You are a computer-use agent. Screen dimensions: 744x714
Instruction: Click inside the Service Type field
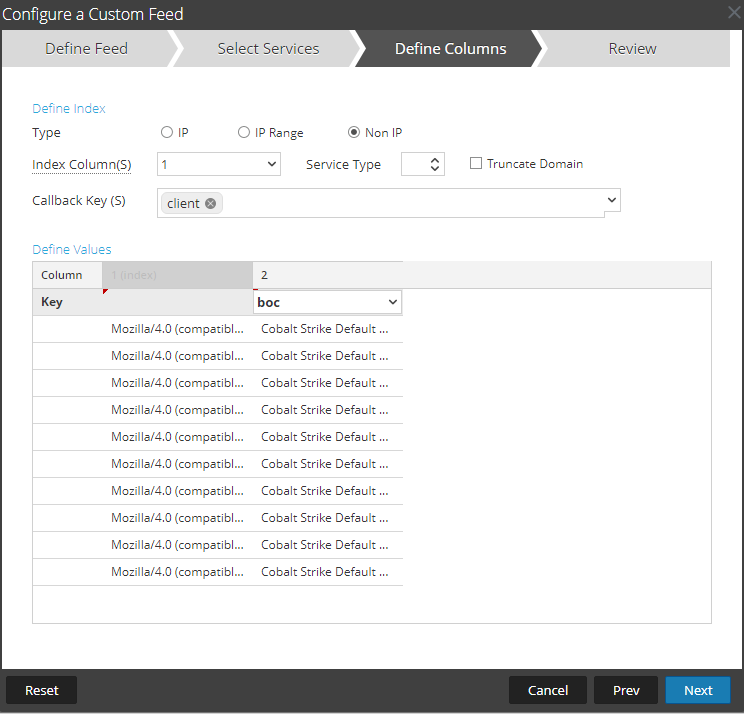[x=414, y=164]
